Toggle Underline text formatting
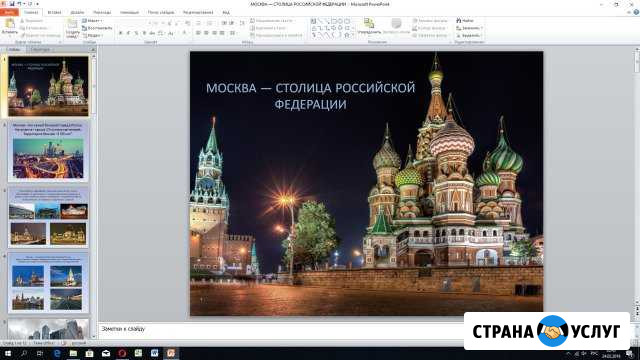The image size is (640, 360). (x=136, y=33)
